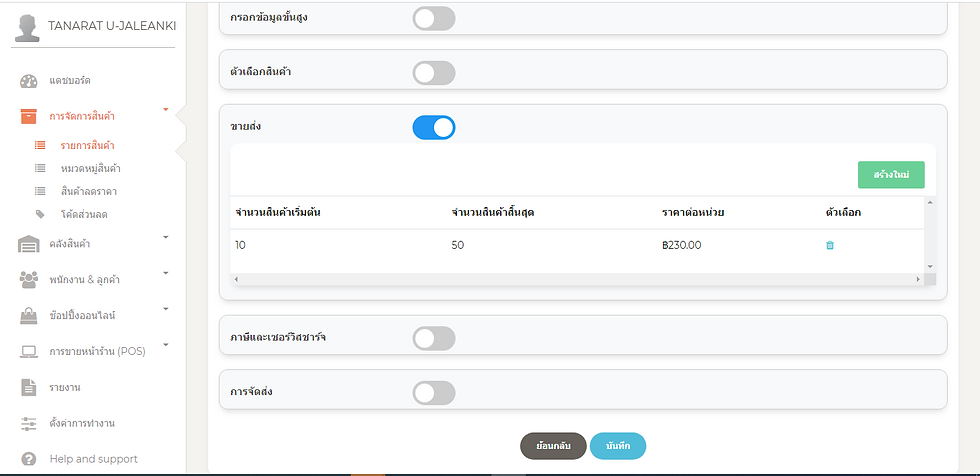980x476 pixels.
Task: Click the Help and support question icon
Action: click(x=29, y=459)
